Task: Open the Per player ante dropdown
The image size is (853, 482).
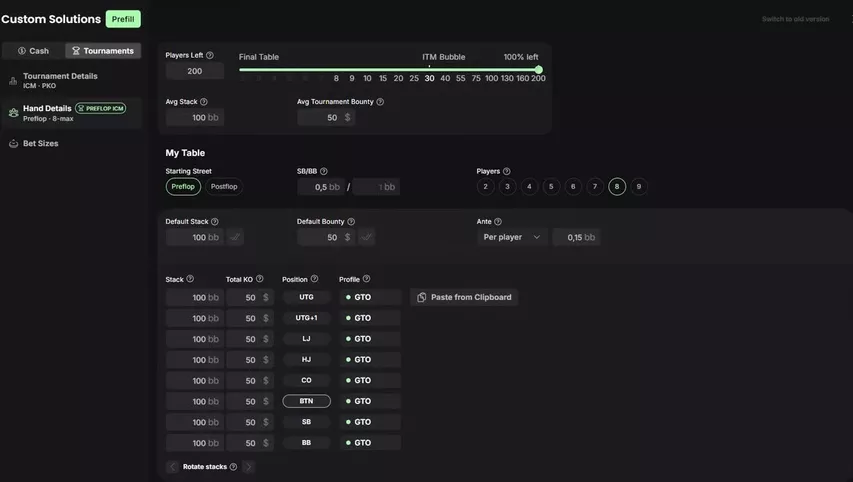Action: [x=512, y=237]
